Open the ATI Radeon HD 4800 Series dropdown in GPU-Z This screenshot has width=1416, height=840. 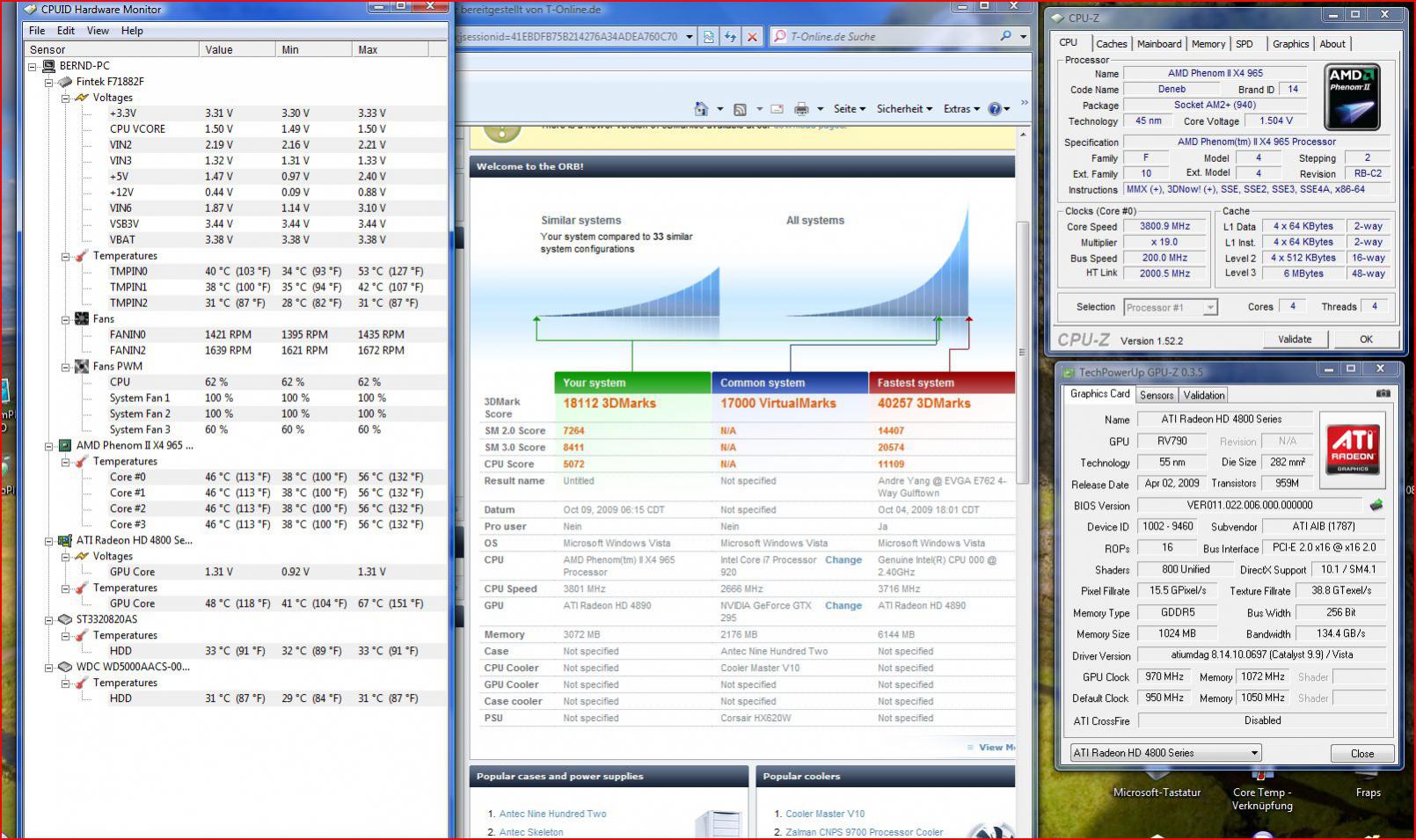coord(1255,753)
